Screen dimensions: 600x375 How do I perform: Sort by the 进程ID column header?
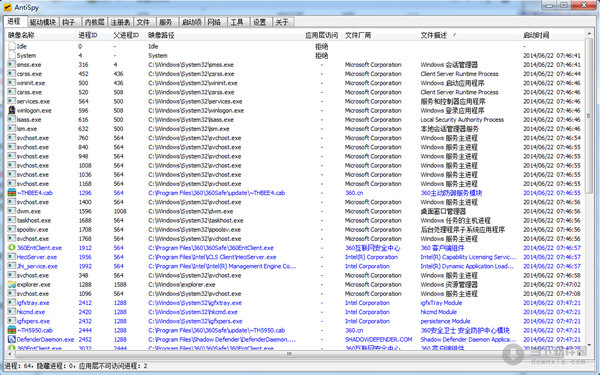tap(93, 35)
